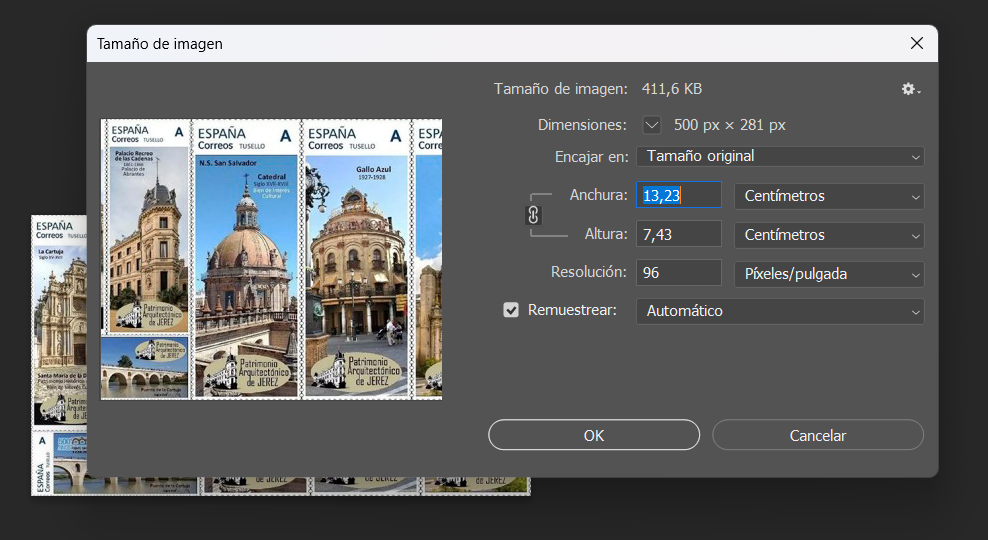Open the Altura units dropdown (Centímetros)
The image size is (988, 540).
coord(829,235)
